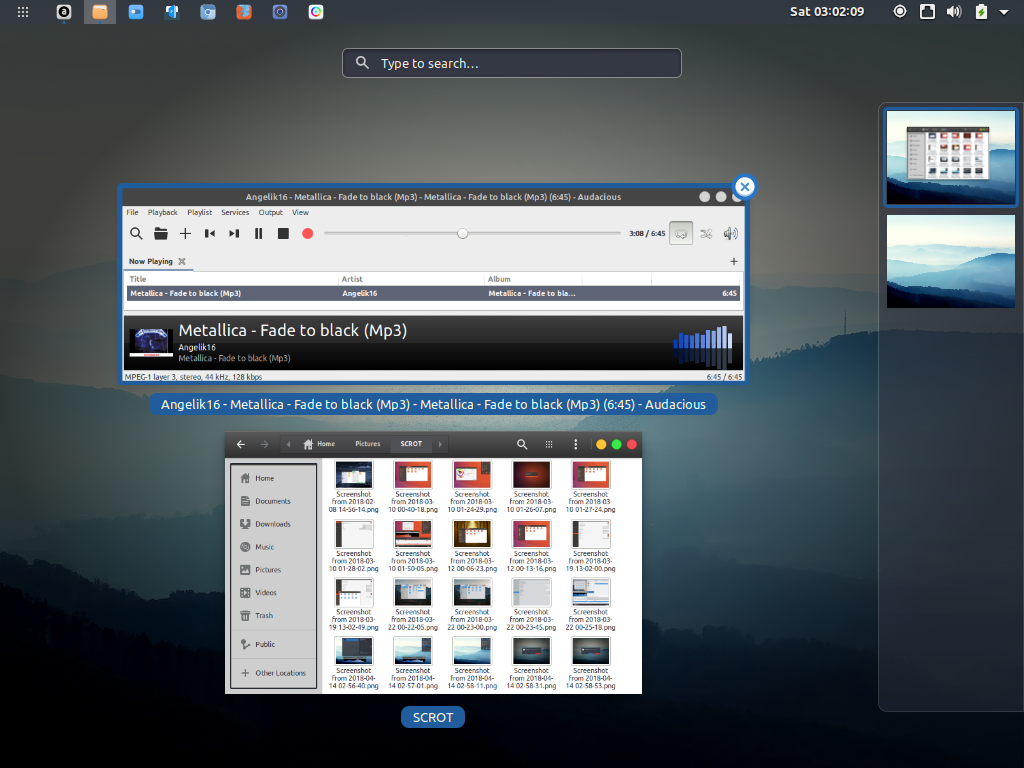The width and height of the screenshot is (1024, 768).
Task: Open the Playlist menu in Audacious
Action: 199,212
